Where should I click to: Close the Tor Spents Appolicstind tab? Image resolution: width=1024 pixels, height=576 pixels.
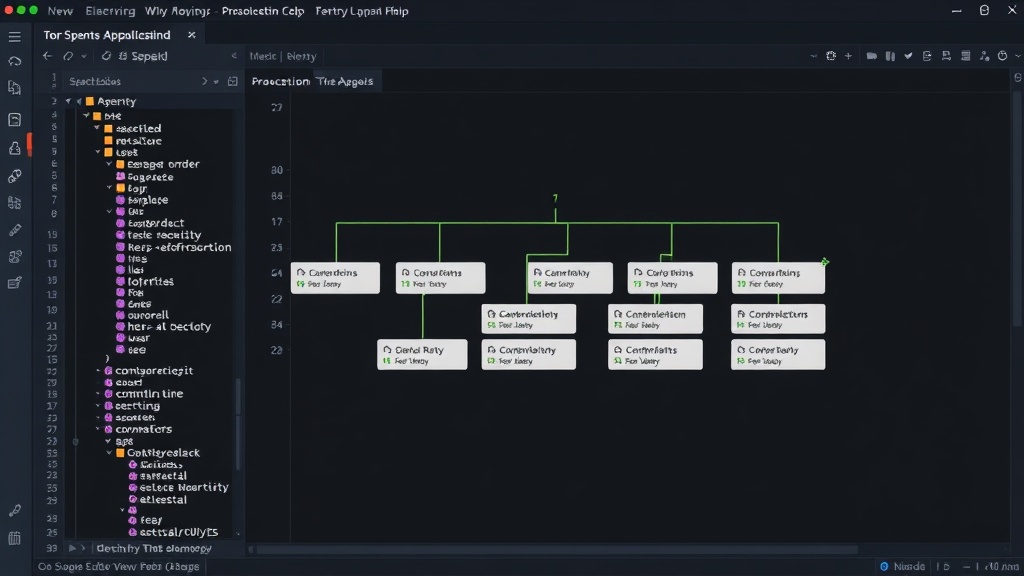pos(191,35)
